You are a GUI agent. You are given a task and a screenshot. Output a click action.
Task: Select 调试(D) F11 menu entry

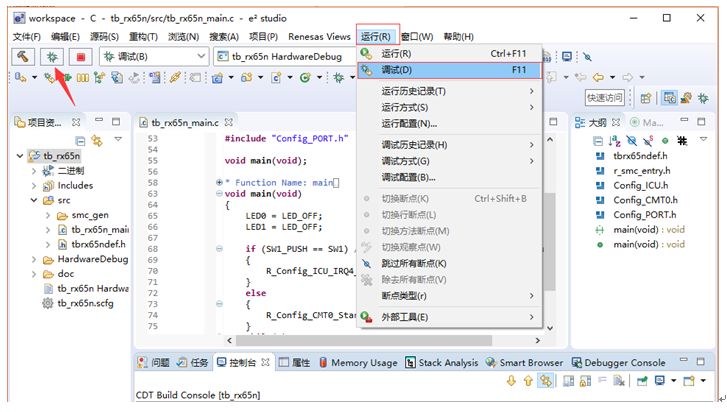(x=449, y=70)
